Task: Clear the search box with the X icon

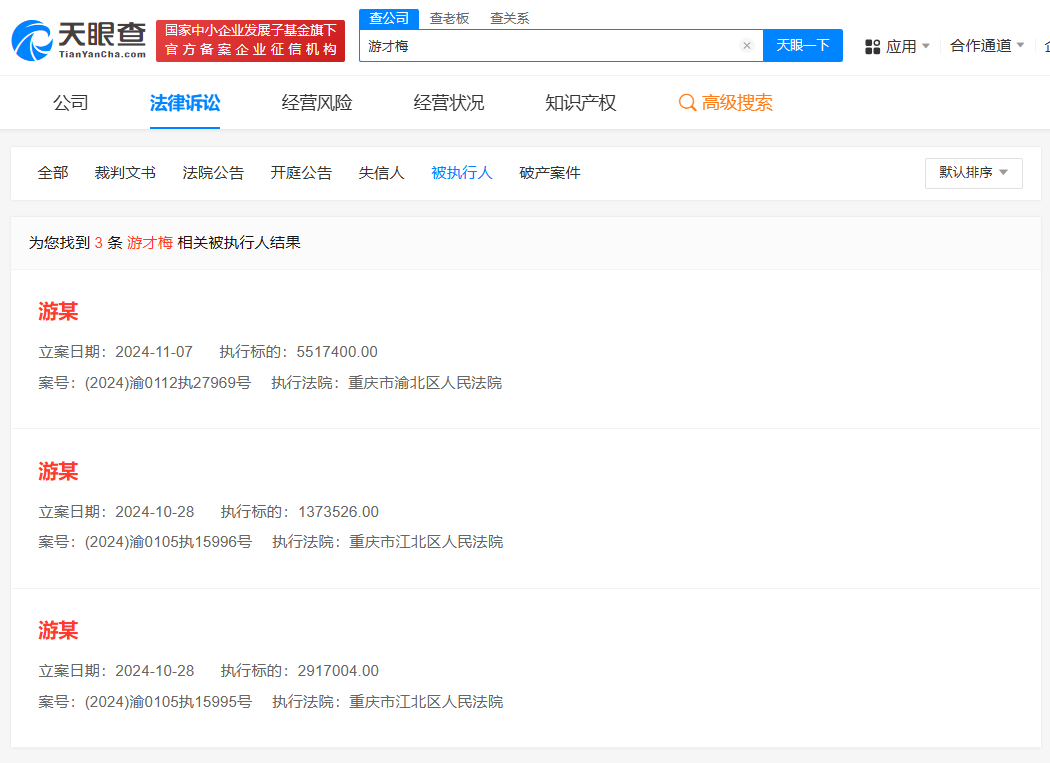Action: (x=746, y=46)
